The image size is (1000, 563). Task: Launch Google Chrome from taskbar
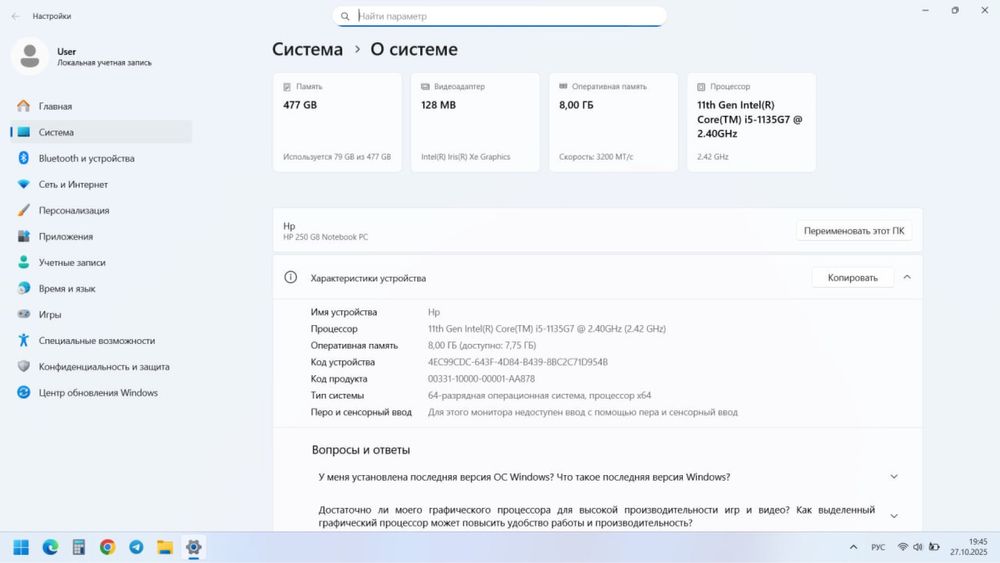[x=108, y=547]
